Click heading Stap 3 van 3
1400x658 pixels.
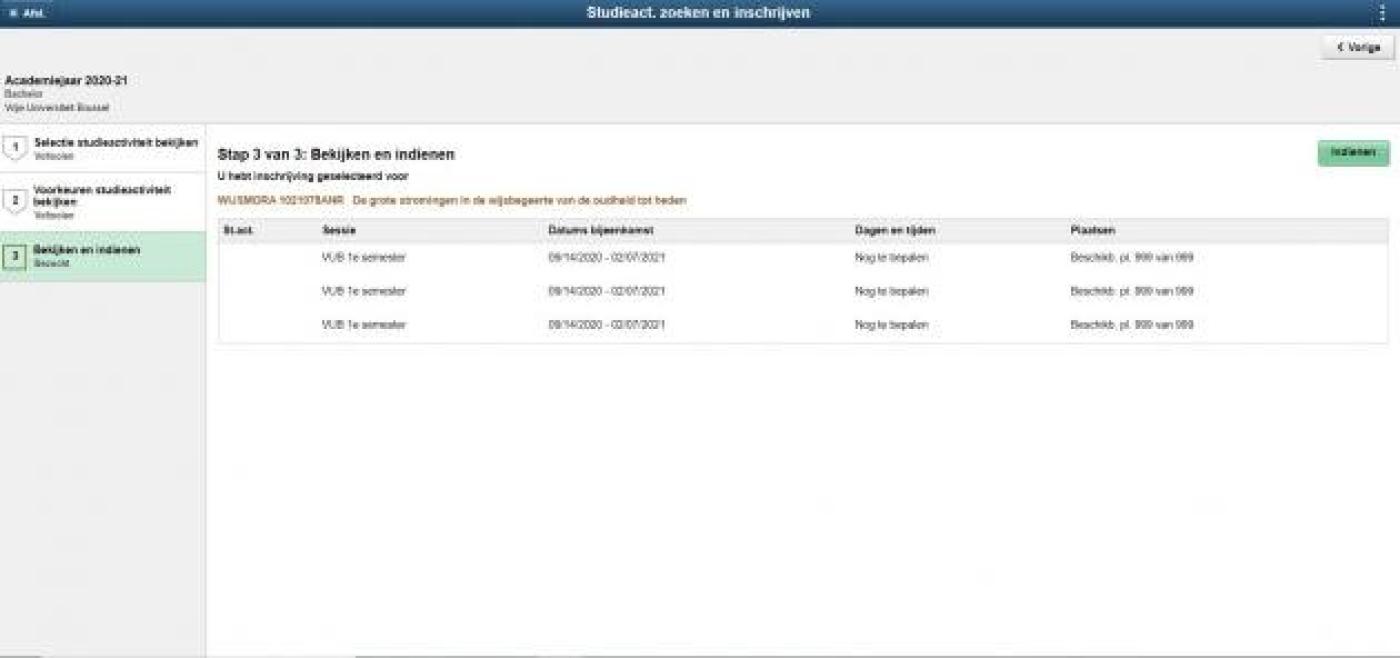point(335,155)
